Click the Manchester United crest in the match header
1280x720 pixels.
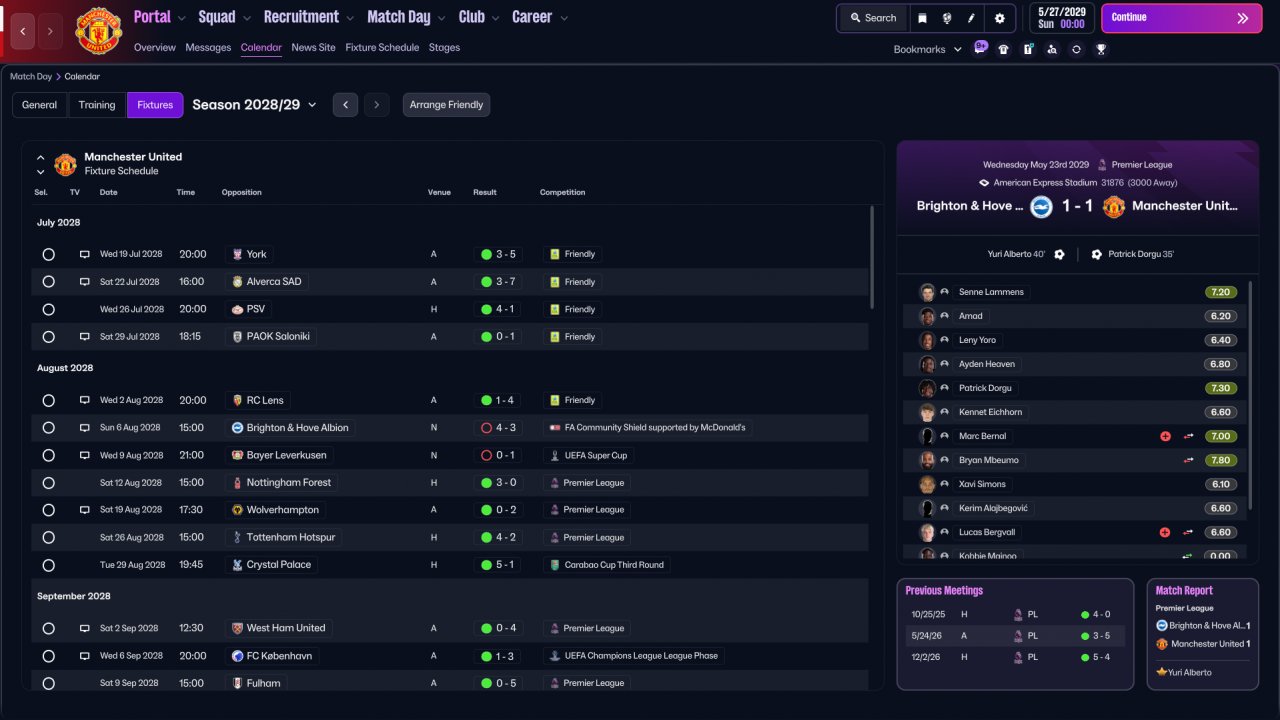pyautogui.click(x=1113, y=206)
